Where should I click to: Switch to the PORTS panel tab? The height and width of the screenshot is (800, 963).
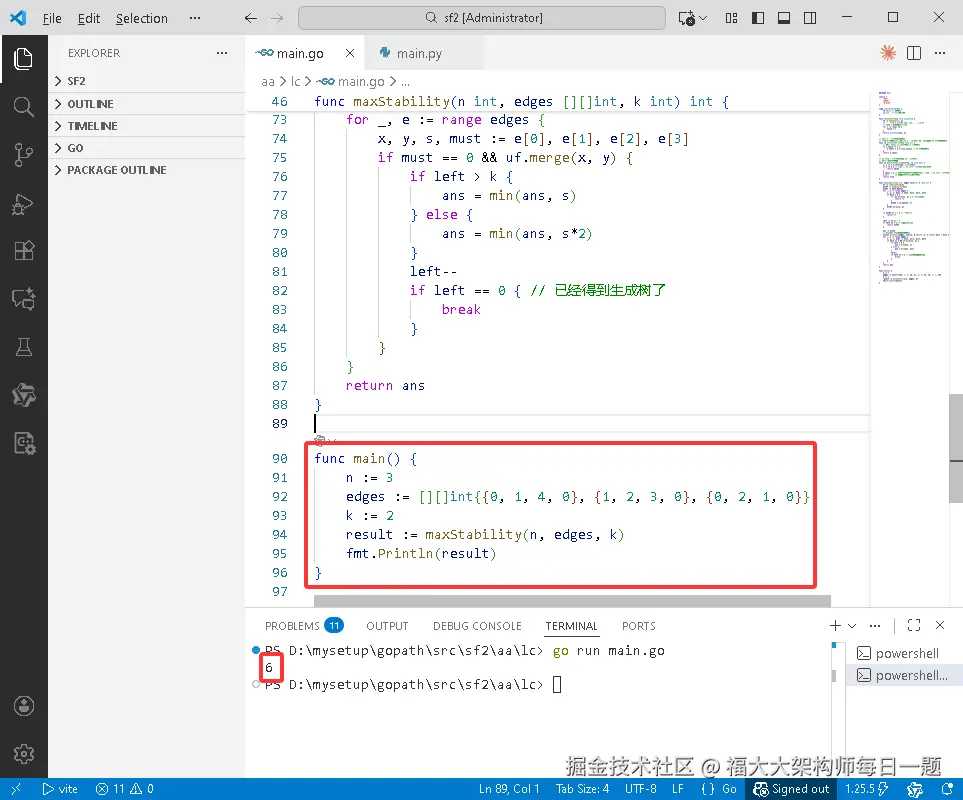pos(638,626)
